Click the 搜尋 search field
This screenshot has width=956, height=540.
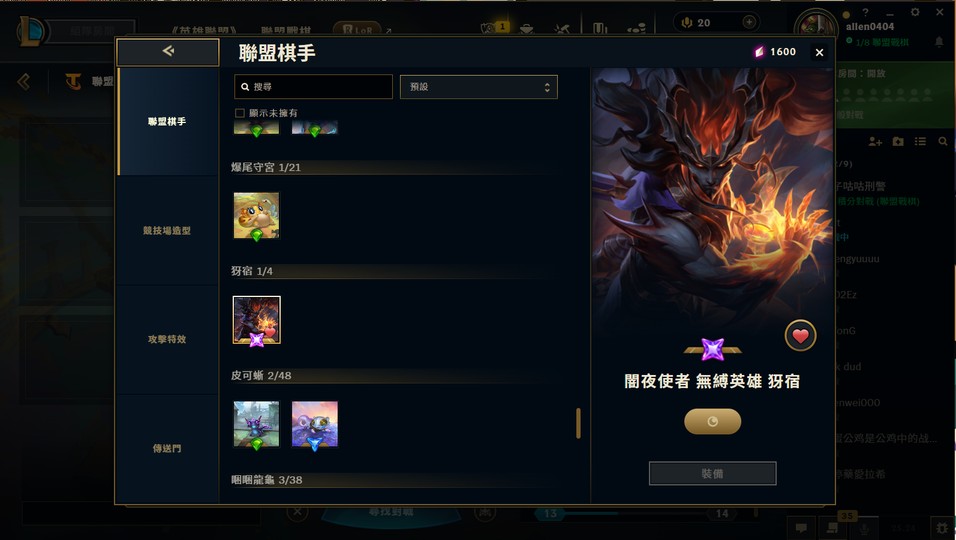point(313,87)
